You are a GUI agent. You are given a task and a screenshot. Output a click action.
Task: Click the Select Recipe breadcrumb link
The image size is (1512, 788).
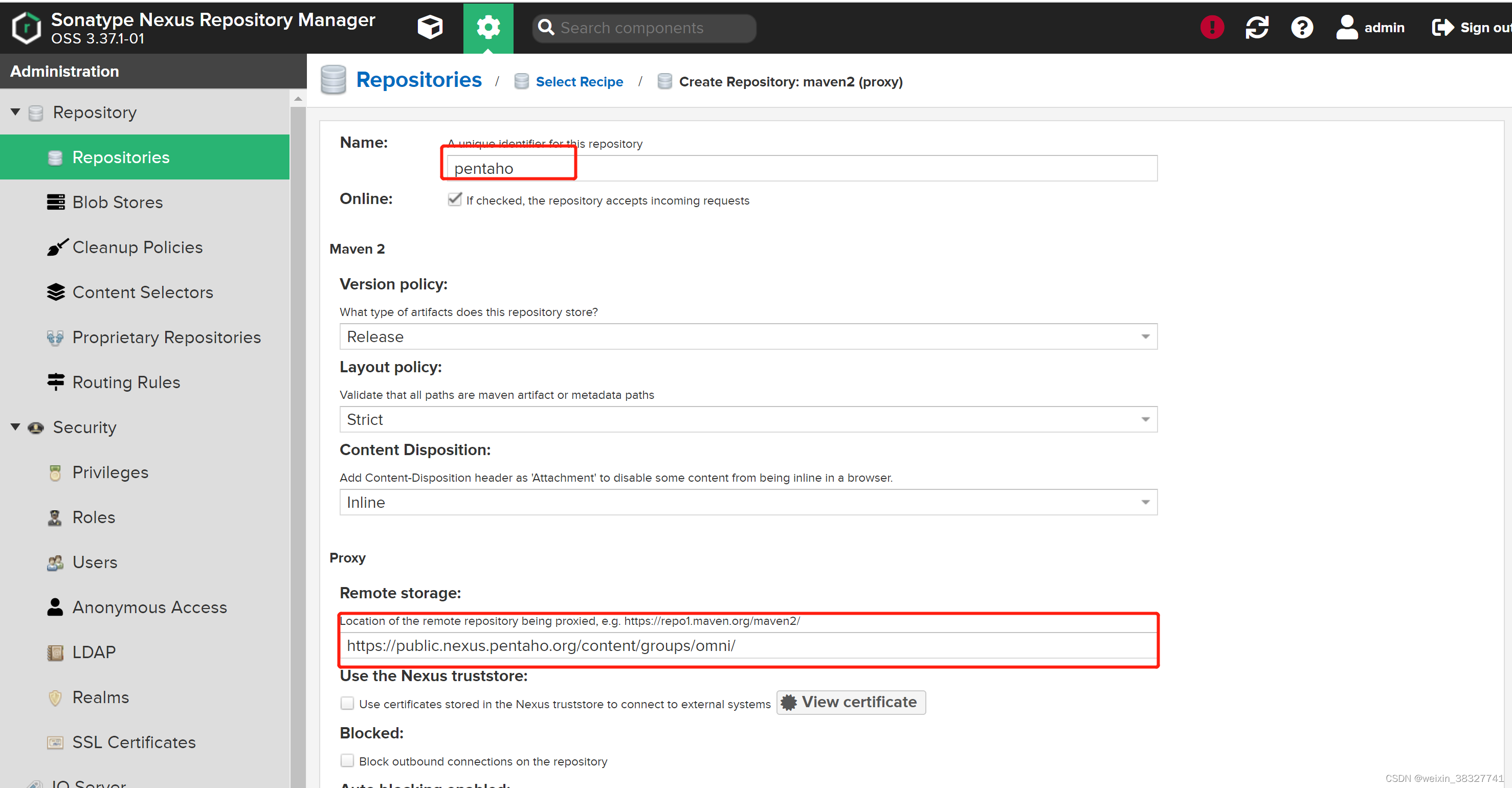coord(580,81)
